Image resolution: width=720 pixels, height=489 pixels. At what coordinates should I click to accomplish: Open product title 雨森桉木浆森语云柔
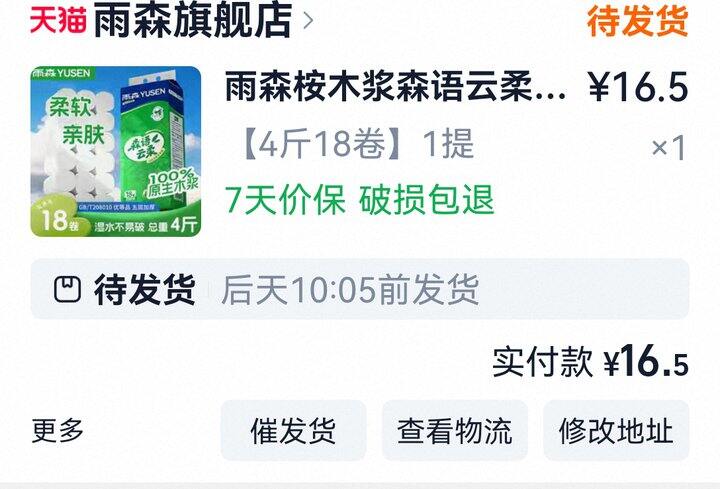395,86
